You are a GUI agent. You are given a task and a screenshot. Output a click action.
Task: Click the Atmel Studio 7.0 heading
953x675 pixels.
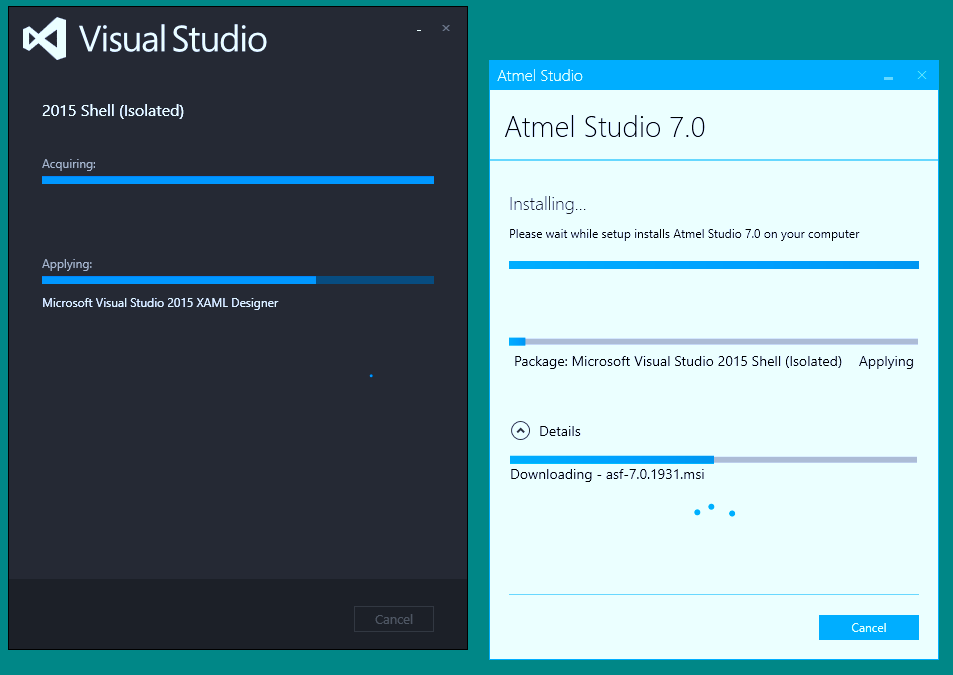[x=605, y=128]
